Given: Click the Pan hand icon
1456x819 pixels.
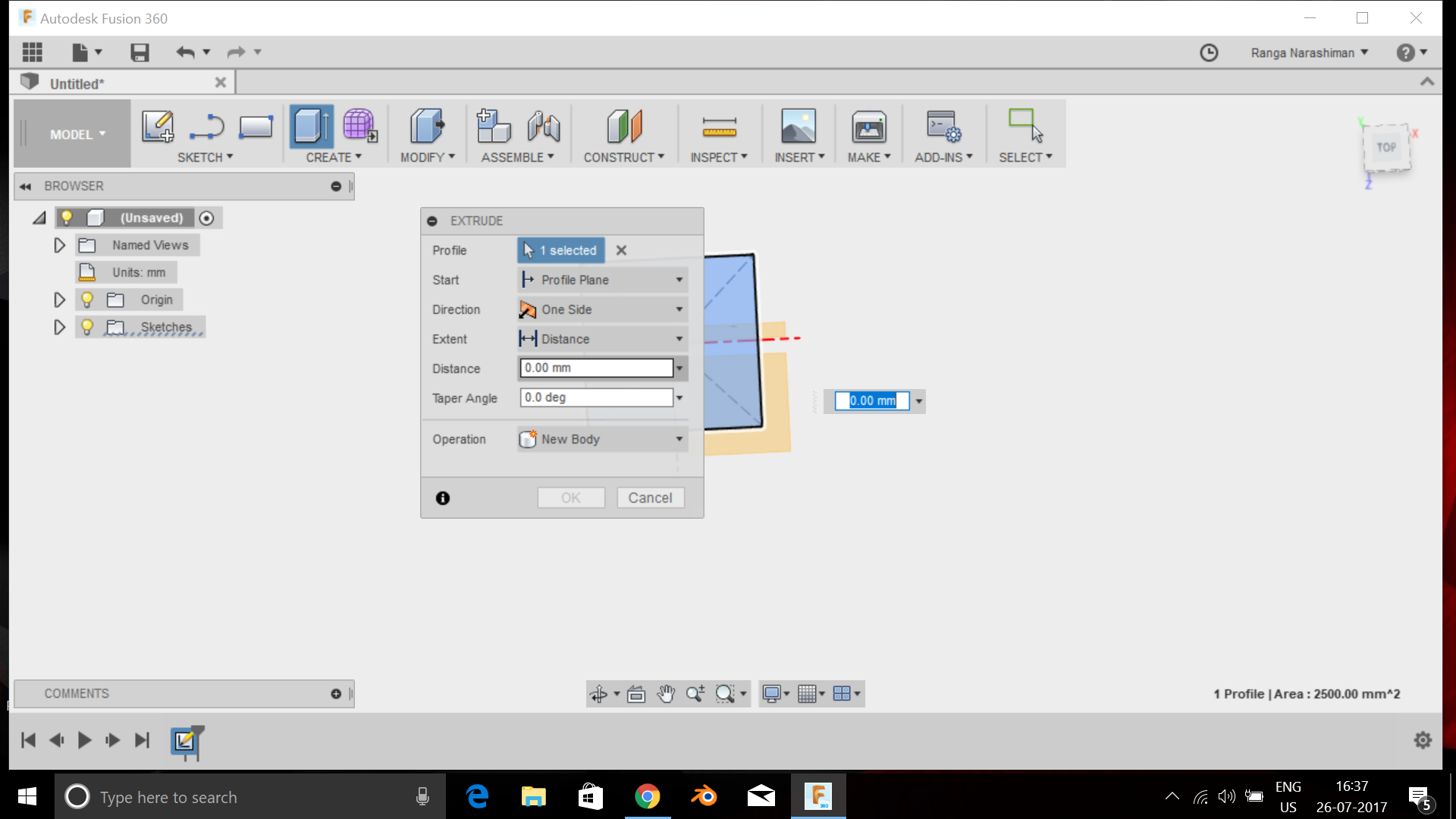Looking at the screenshot, I should tap(666, 694).
